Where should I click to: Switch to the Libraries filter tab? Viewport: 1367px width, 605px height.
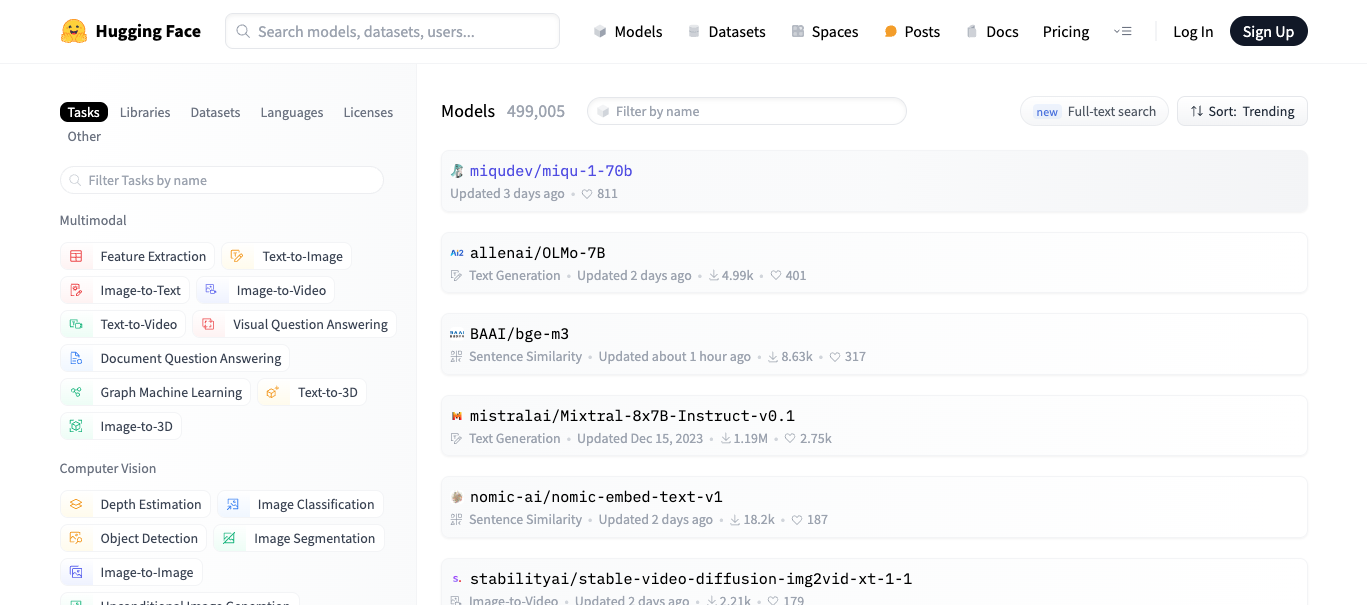(145, 112)
